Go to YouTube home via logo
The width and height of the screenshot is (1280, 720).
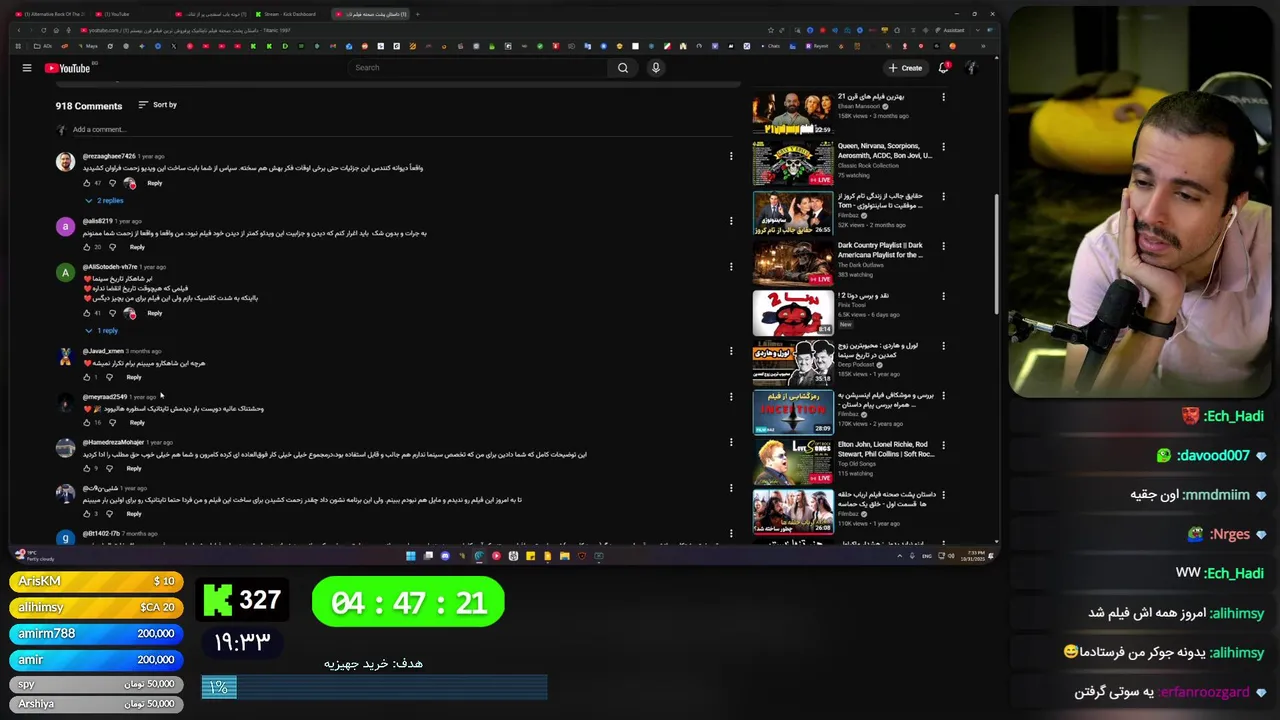pyautogui.click(x=67, y=68)
